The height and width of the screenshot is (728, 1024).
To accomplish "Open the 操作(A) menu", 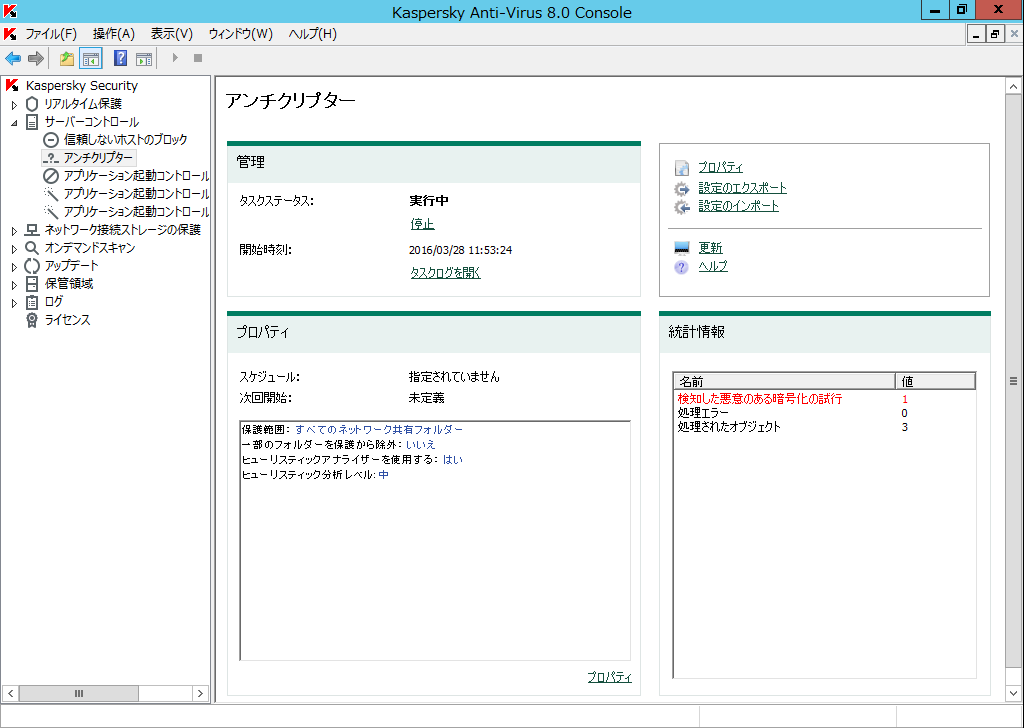I will (x=114, y=34).
